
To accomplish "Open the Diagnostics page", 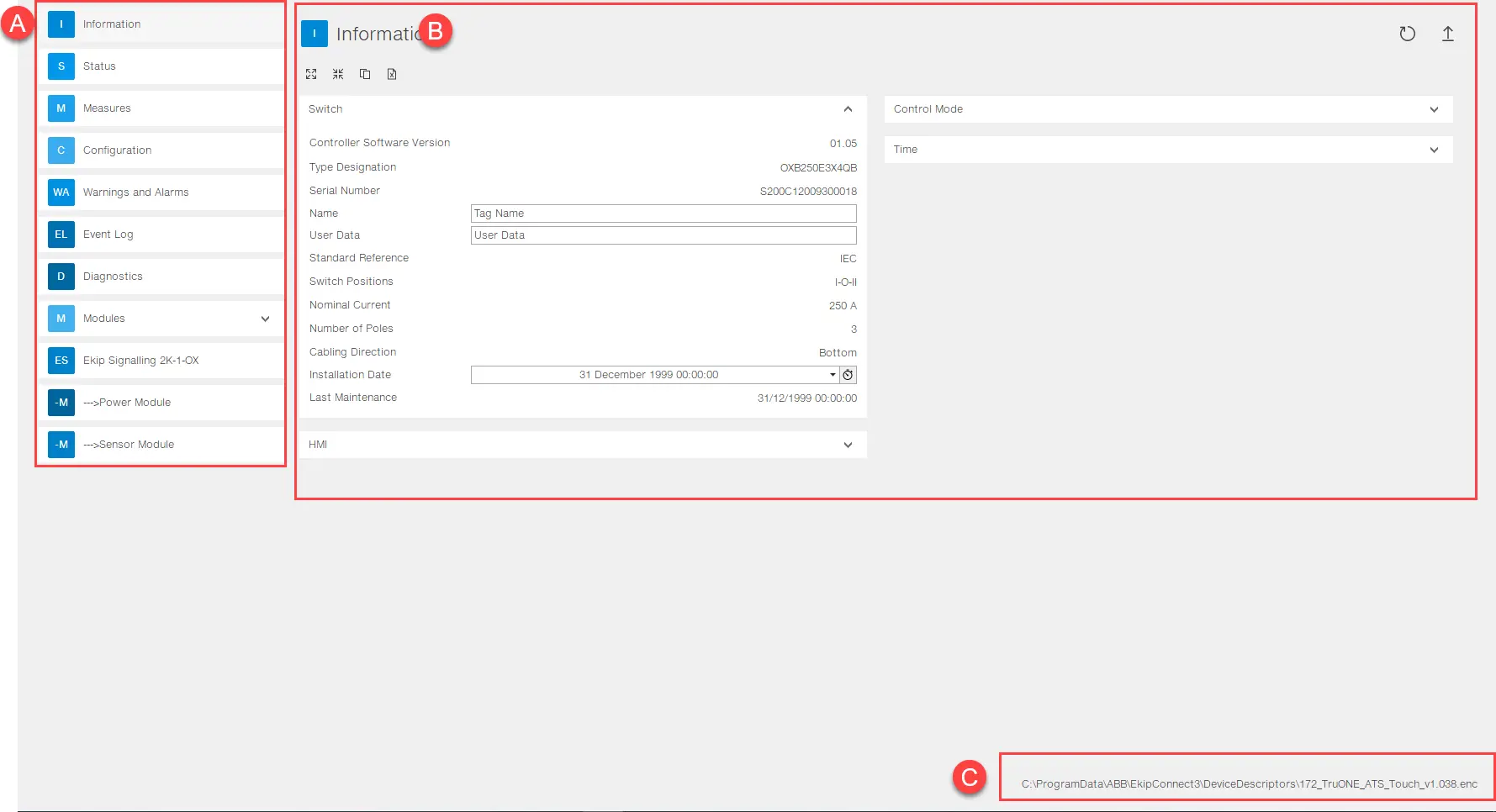I will (x=113, y=277).
